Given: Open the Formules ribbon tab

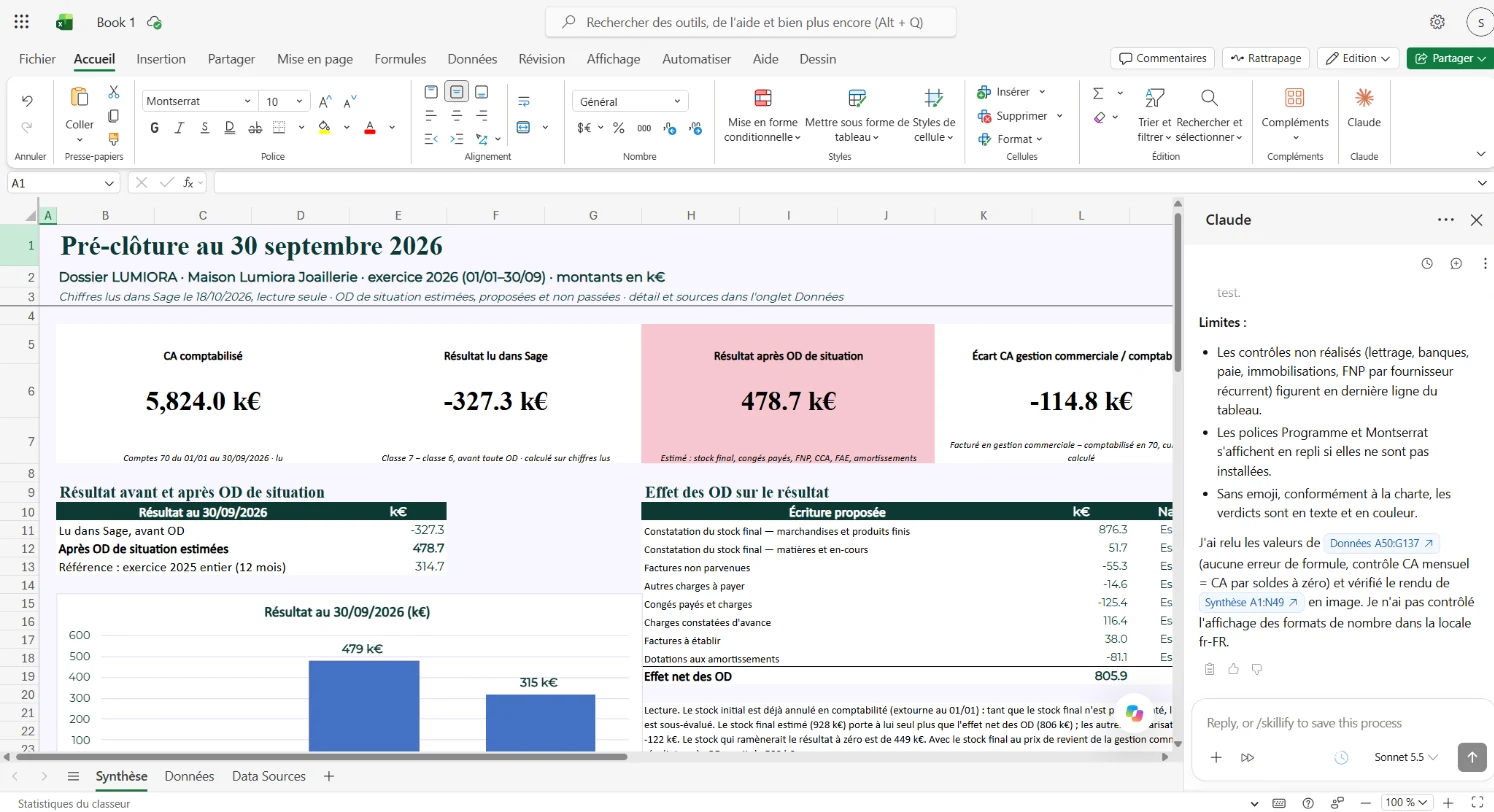Looking at the screenshot, I should [400, 59].
